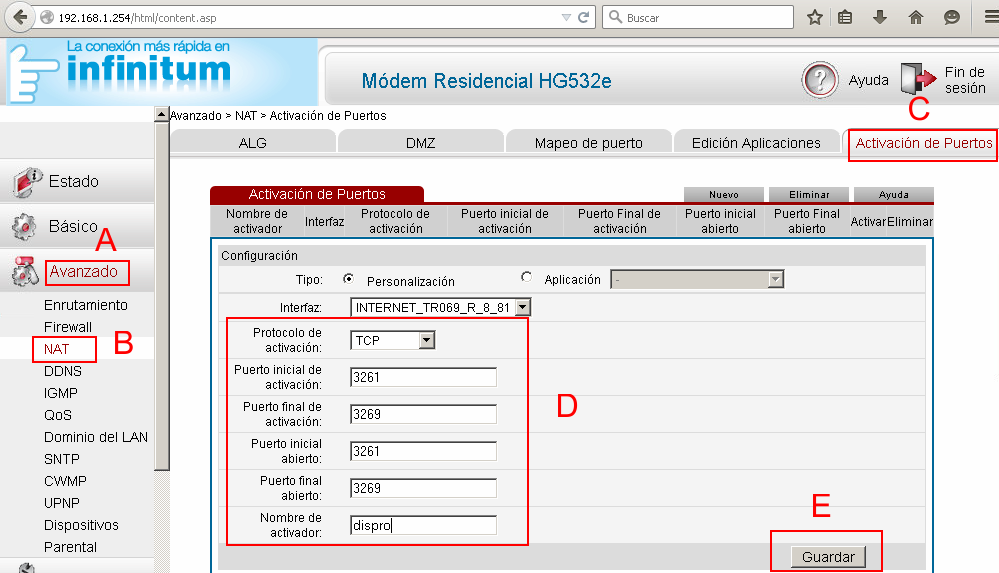Click the Nombre de activador text field

pos(423,525)
